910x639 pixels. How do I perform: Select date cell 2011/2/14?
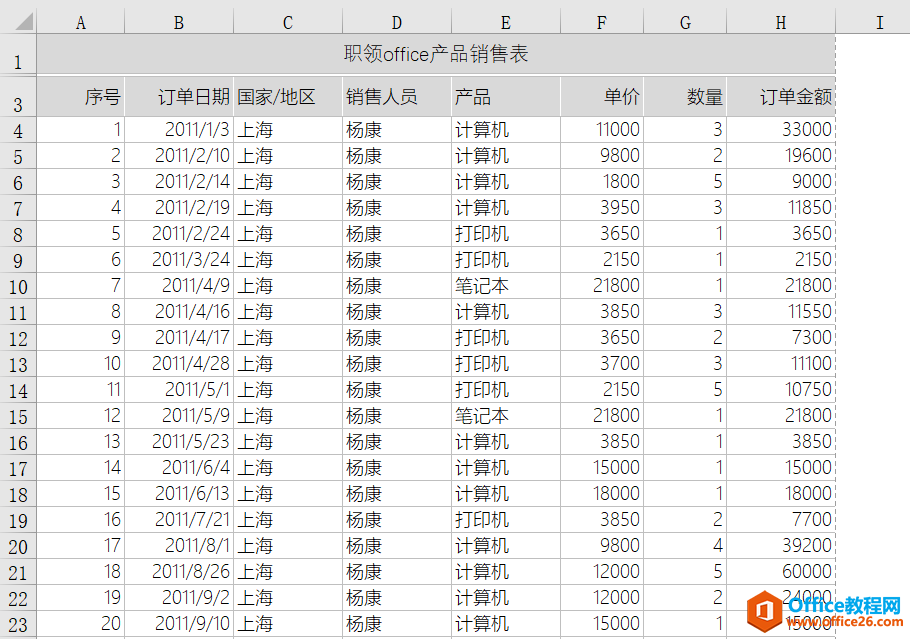[x=179, y=182]
